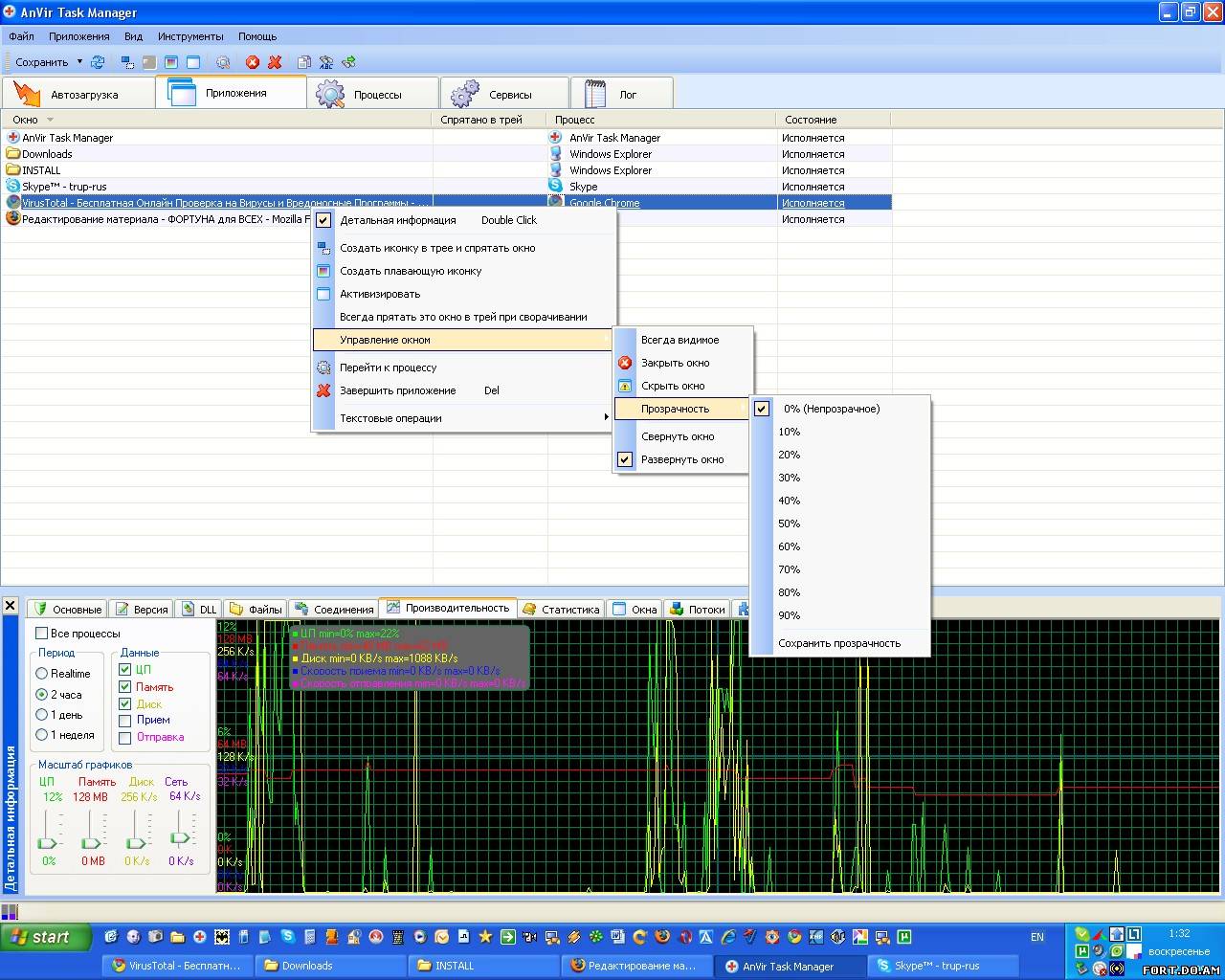Switch to the Сервисы tab
The image size is (1225, 980).
(x=504, y=94)
